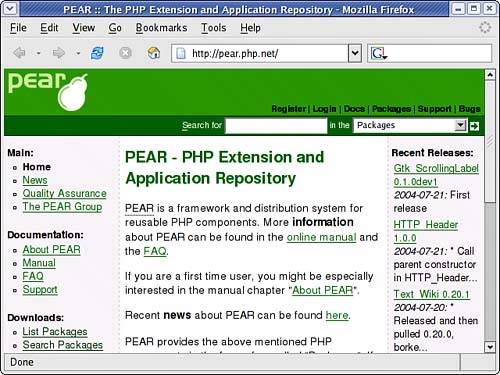Screen dimensions: 500x375
Task: Open the HTTP_Header 1.0.0 release link
Action: pos(426,231)
